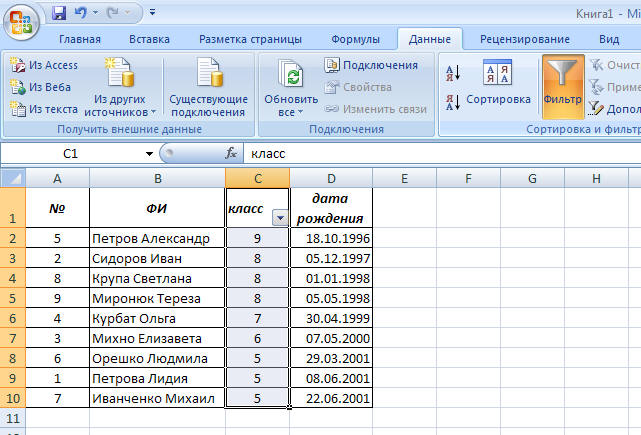Open the filter dropdown in класс header
Viewport: 641px width, 435px height.
(x=280, y=218)
